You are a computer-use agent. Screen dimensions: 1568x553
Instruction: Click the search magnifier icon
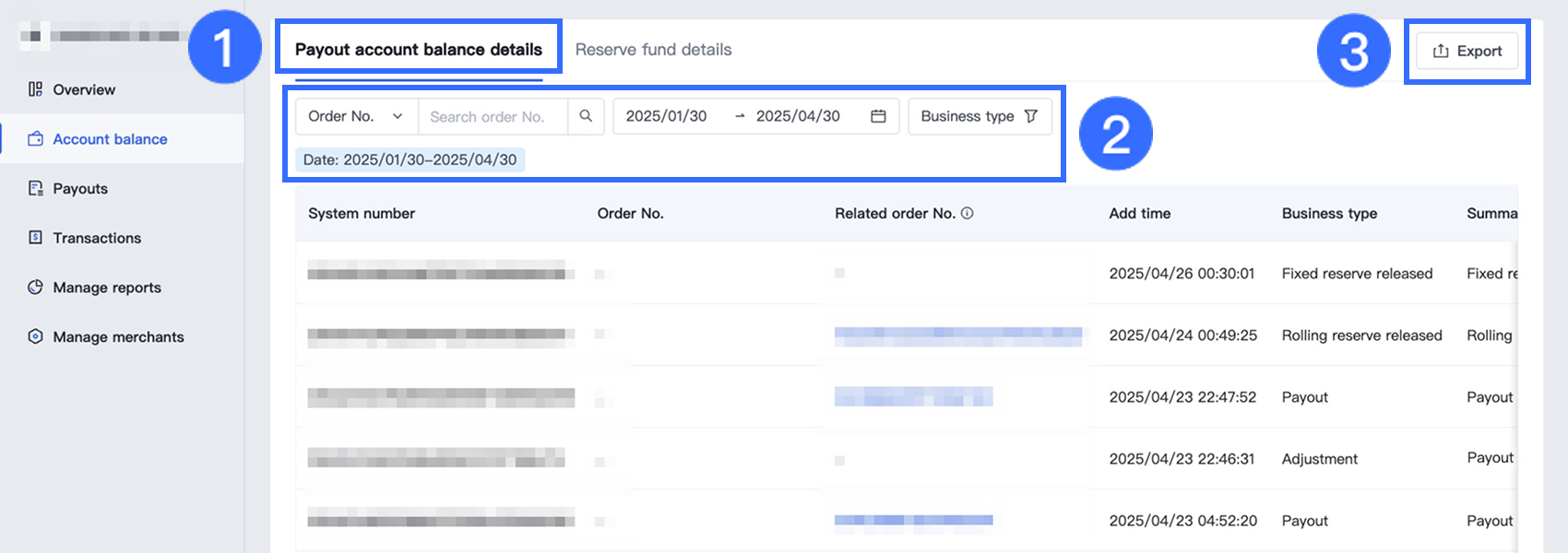click(586, 116)
